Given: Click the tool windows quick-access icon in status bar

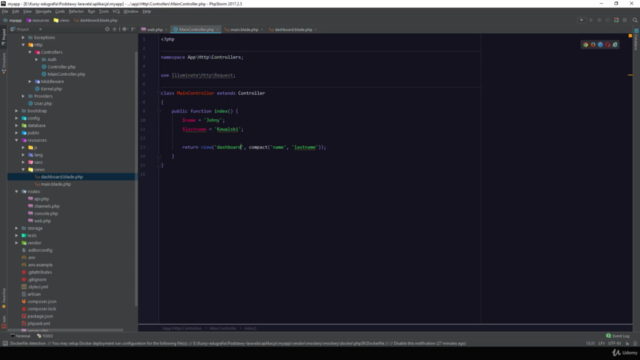Looking at the screenshot, I should click(5, 343).
